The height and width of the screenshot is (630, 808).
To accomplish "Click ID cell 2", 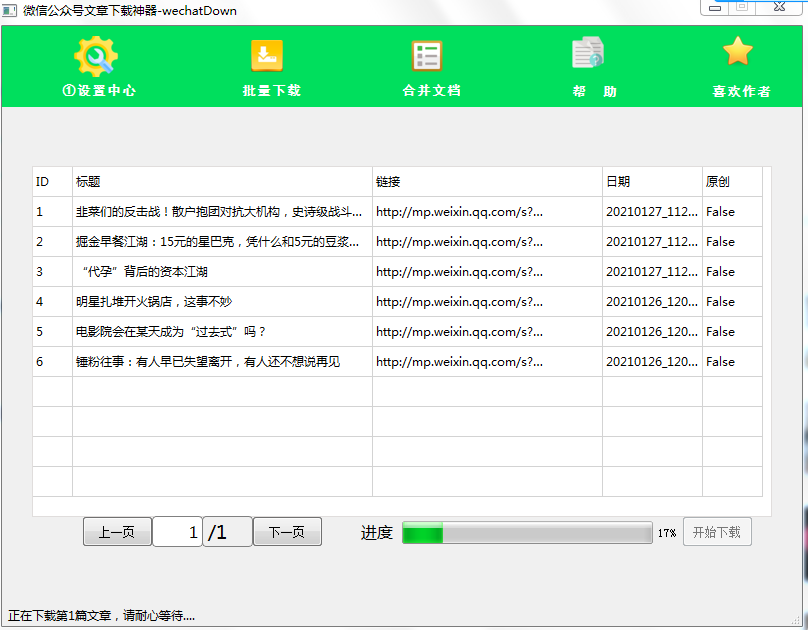I will (x=53, y=242).
